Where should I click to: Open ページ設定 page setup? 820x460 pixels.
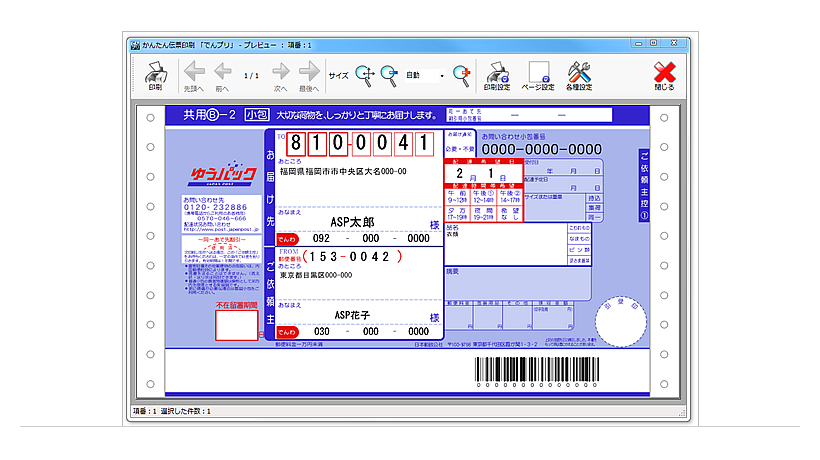538,75
